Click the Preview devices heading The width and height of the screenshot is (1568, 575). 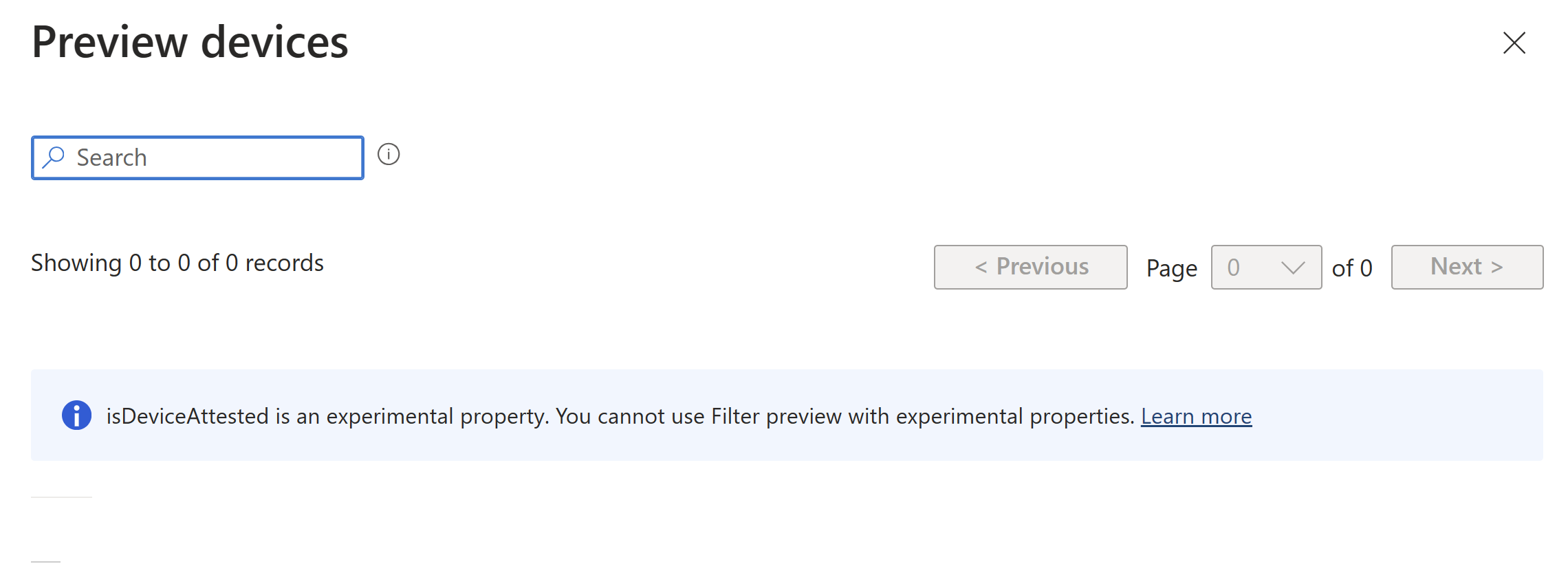click(190, 42)
